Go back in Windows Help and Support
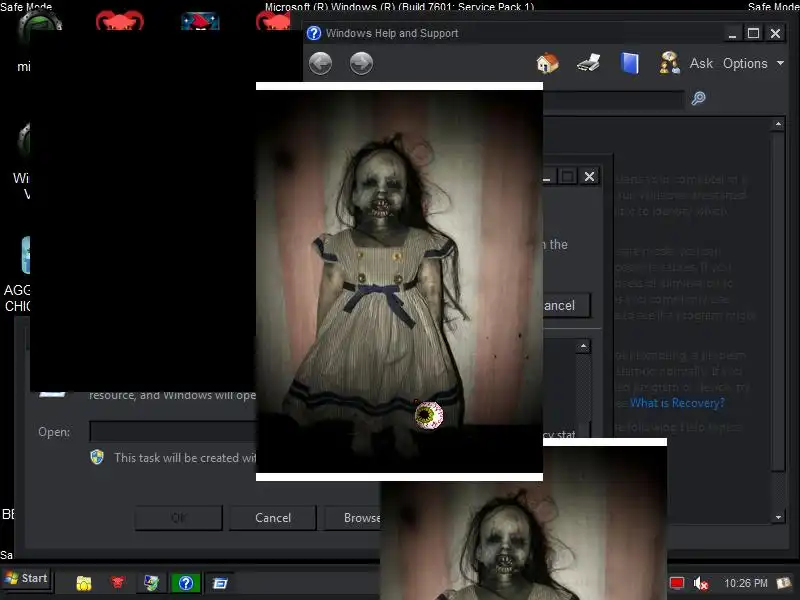The image size is (800, 600). pos(320,64)
